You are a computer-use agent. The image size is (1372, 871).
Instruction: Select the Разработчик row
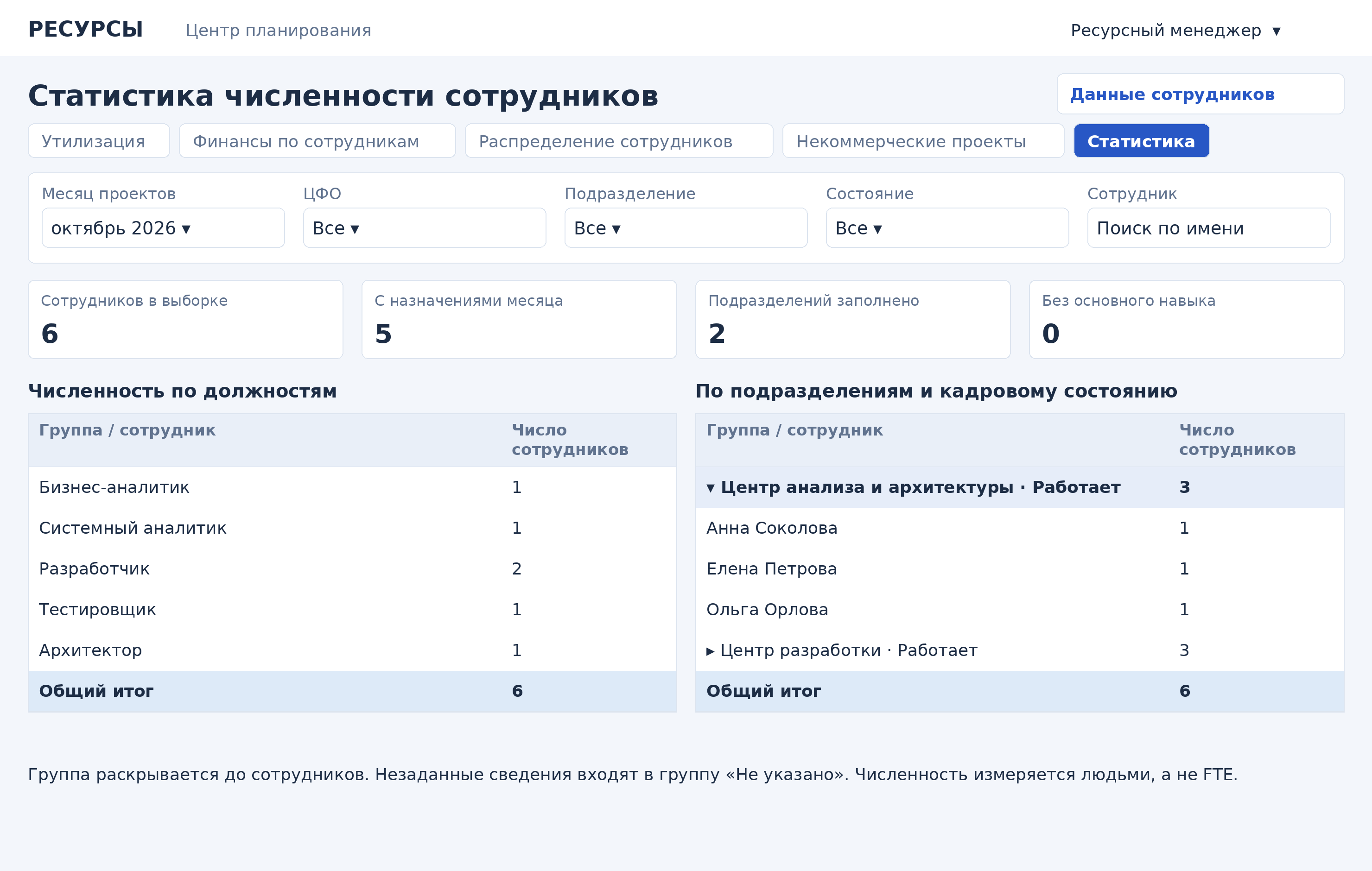click(352, 568)
